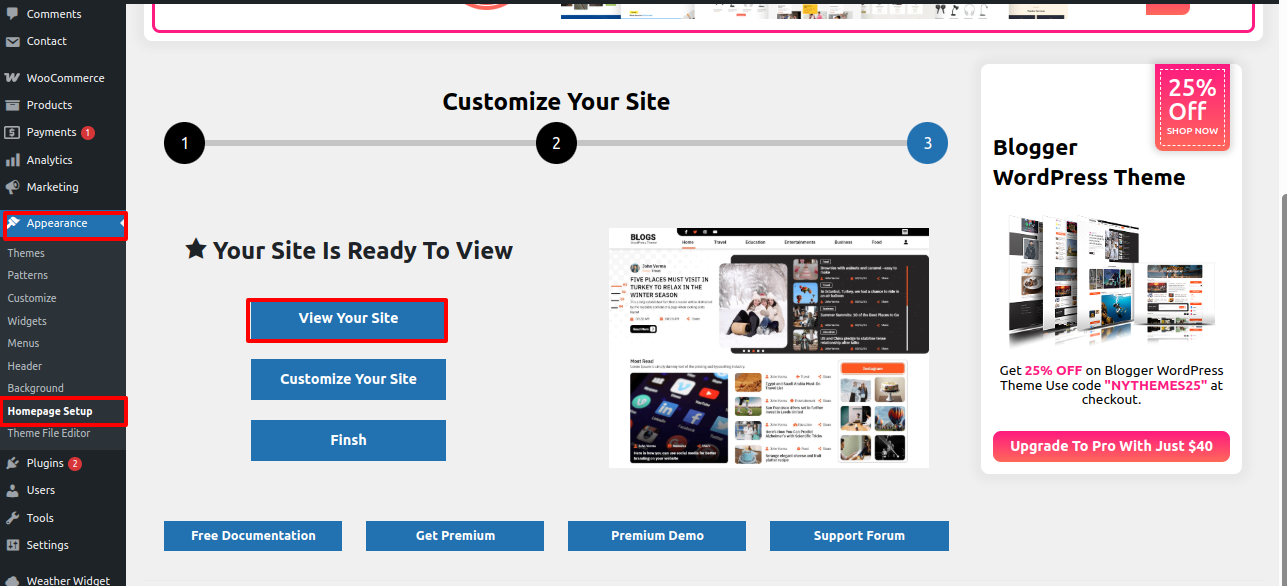Open the WooCommerce menu
Image resolution: width=1287 pixels, height=586 pixels.
click(63, 78)
